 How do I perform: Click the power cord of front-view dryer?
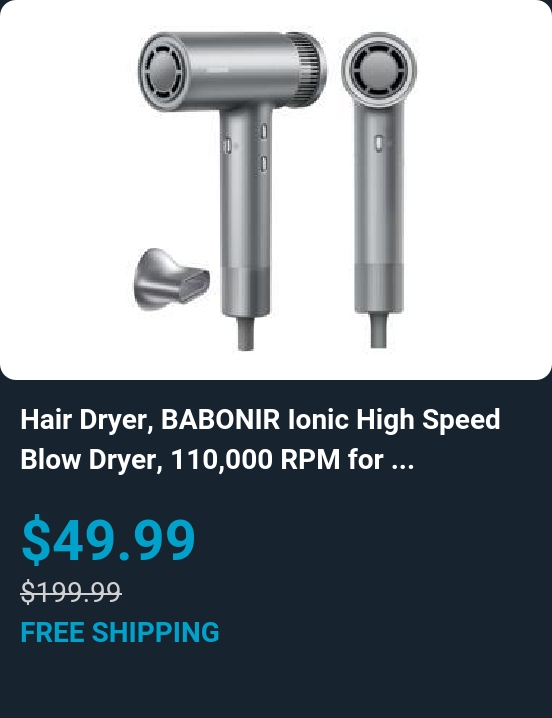379,331
